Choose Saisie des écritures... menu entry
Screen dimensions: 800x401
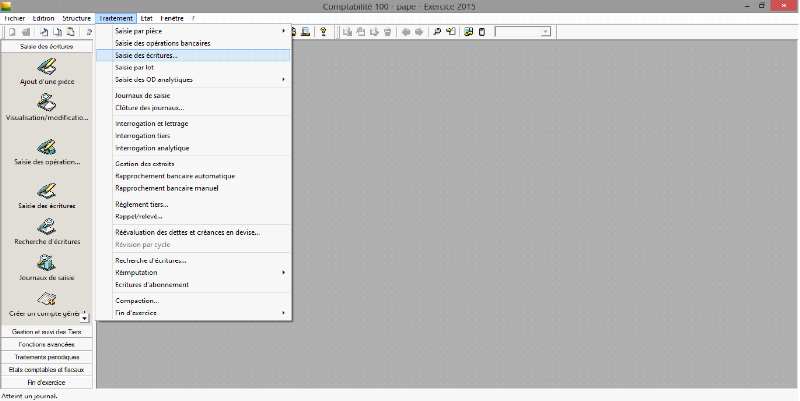194,56
